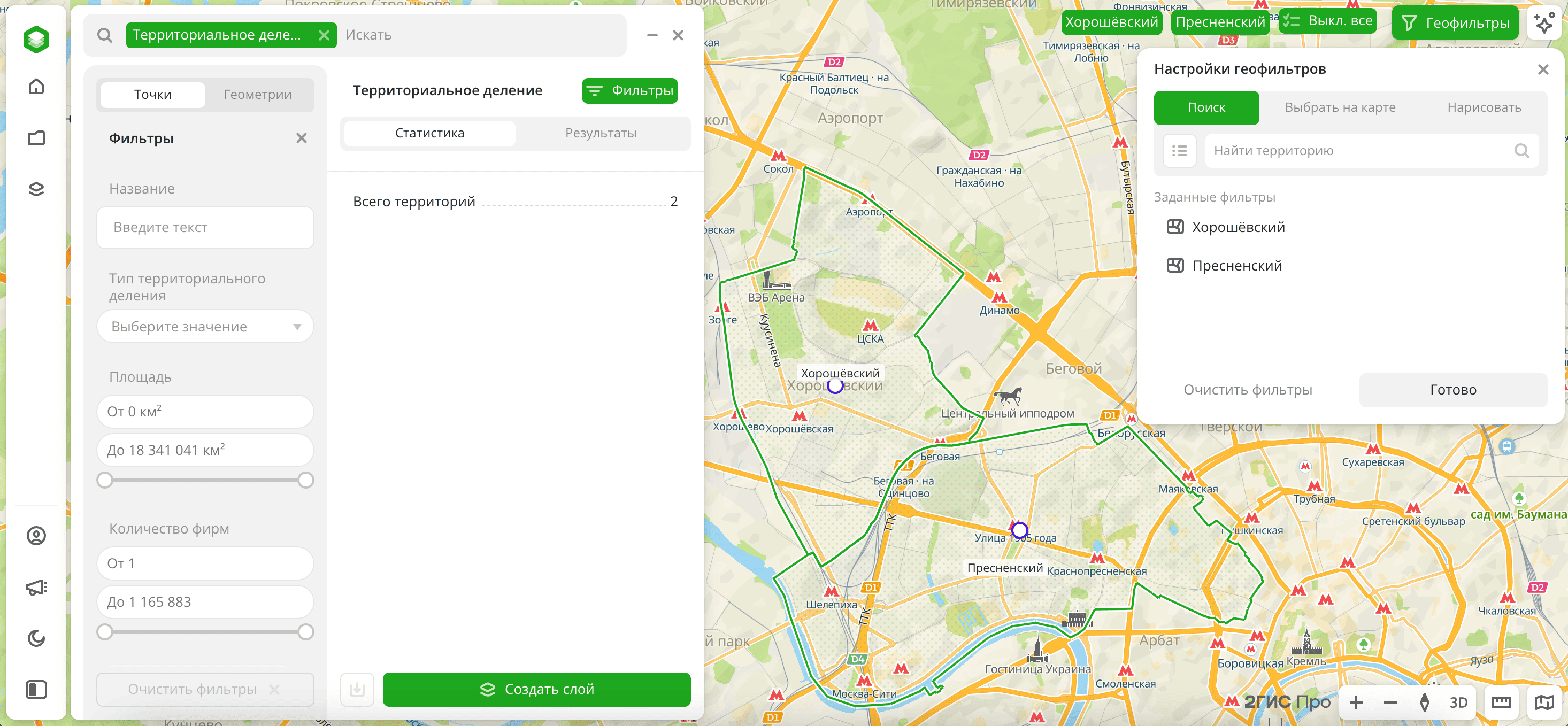Switch to 'Выбрать на карте' tab
The width and height of the screenshot is (1568, 726).
pyautogui.click(x=1340, y=107)
